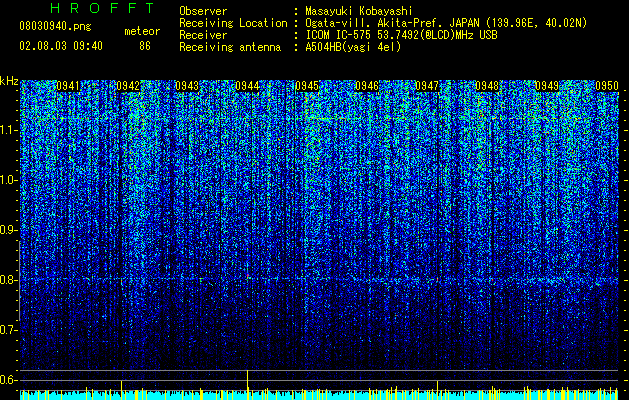Click the timestamp 02.08.03 09:40
The image size is (629, 400).
pos(61,46)
